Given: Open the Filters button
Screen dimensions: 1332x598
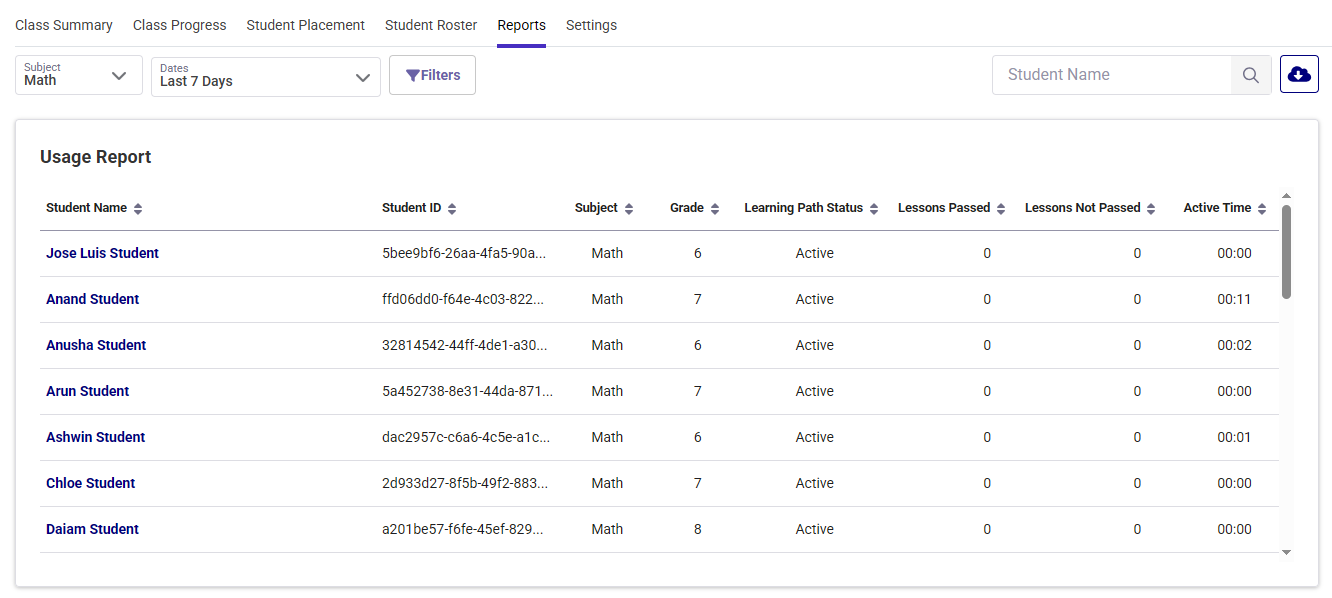Looking at the screenshot, I should pyautogui.click(x=432, y=75).
